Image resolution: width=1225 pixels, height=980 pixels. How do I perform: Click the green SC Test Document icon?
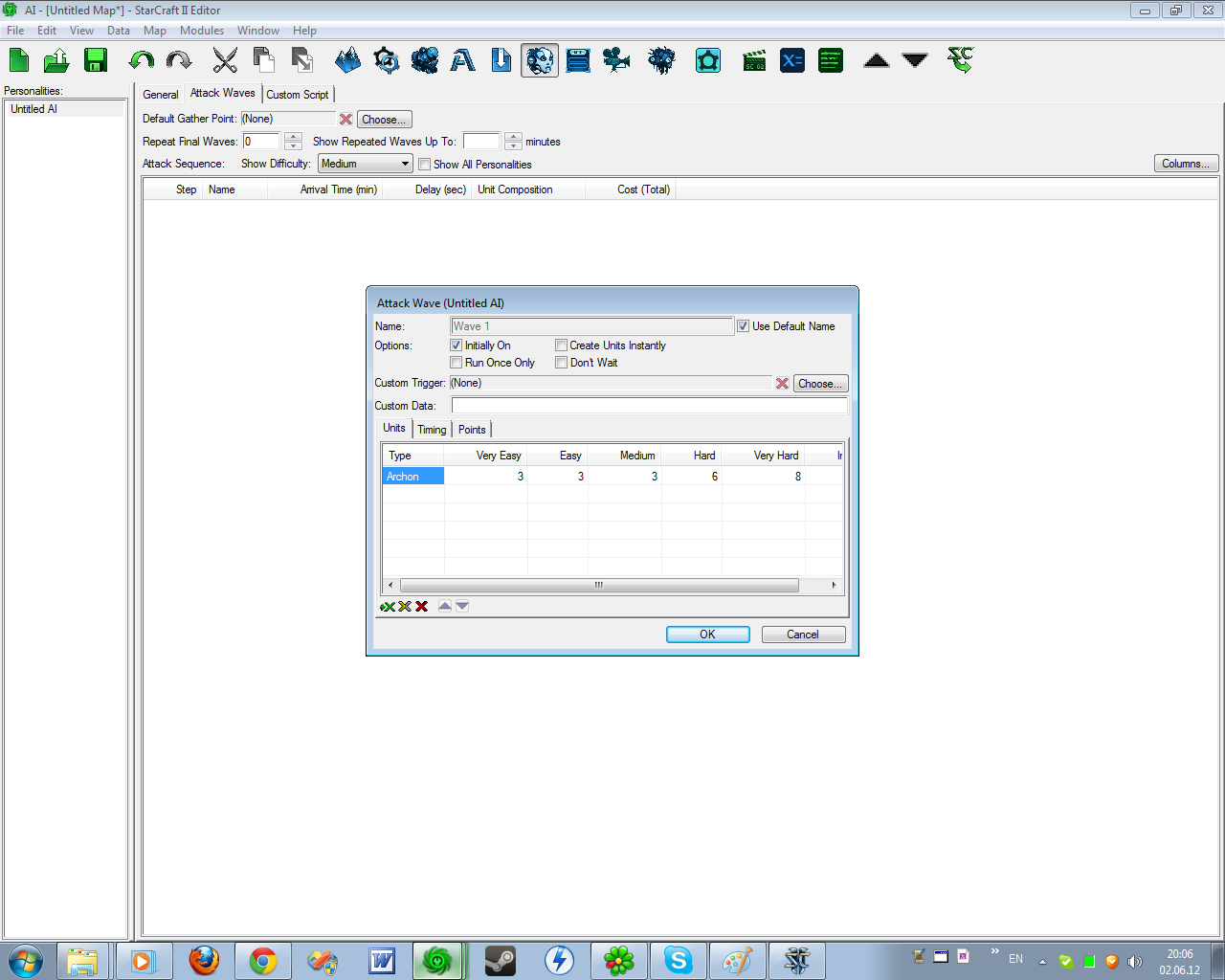click(960, 60)
